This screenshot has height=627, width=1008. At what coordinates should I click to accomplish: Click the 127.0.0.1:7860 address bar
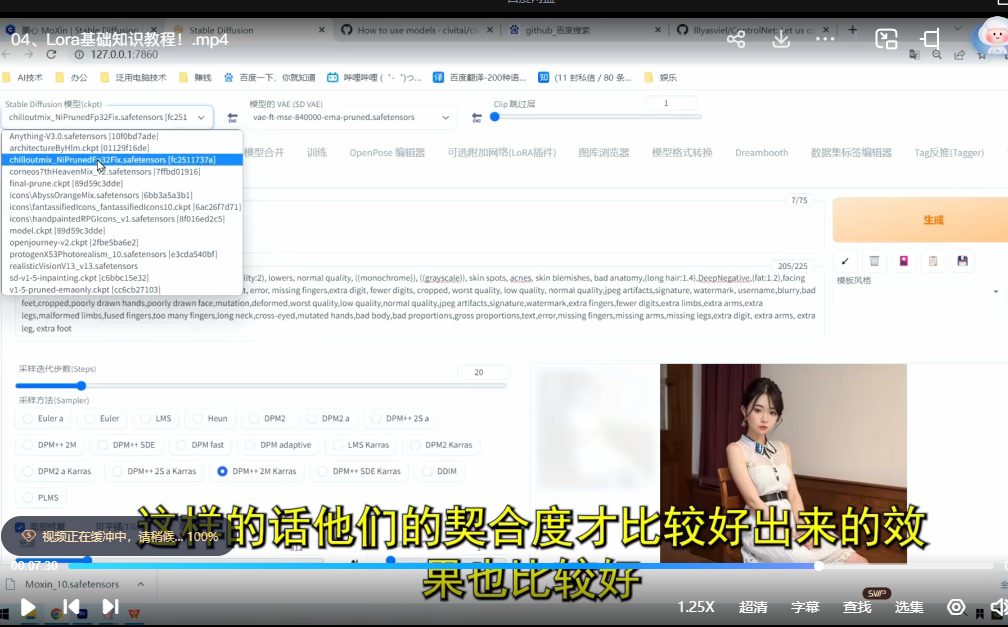point(123,55)
